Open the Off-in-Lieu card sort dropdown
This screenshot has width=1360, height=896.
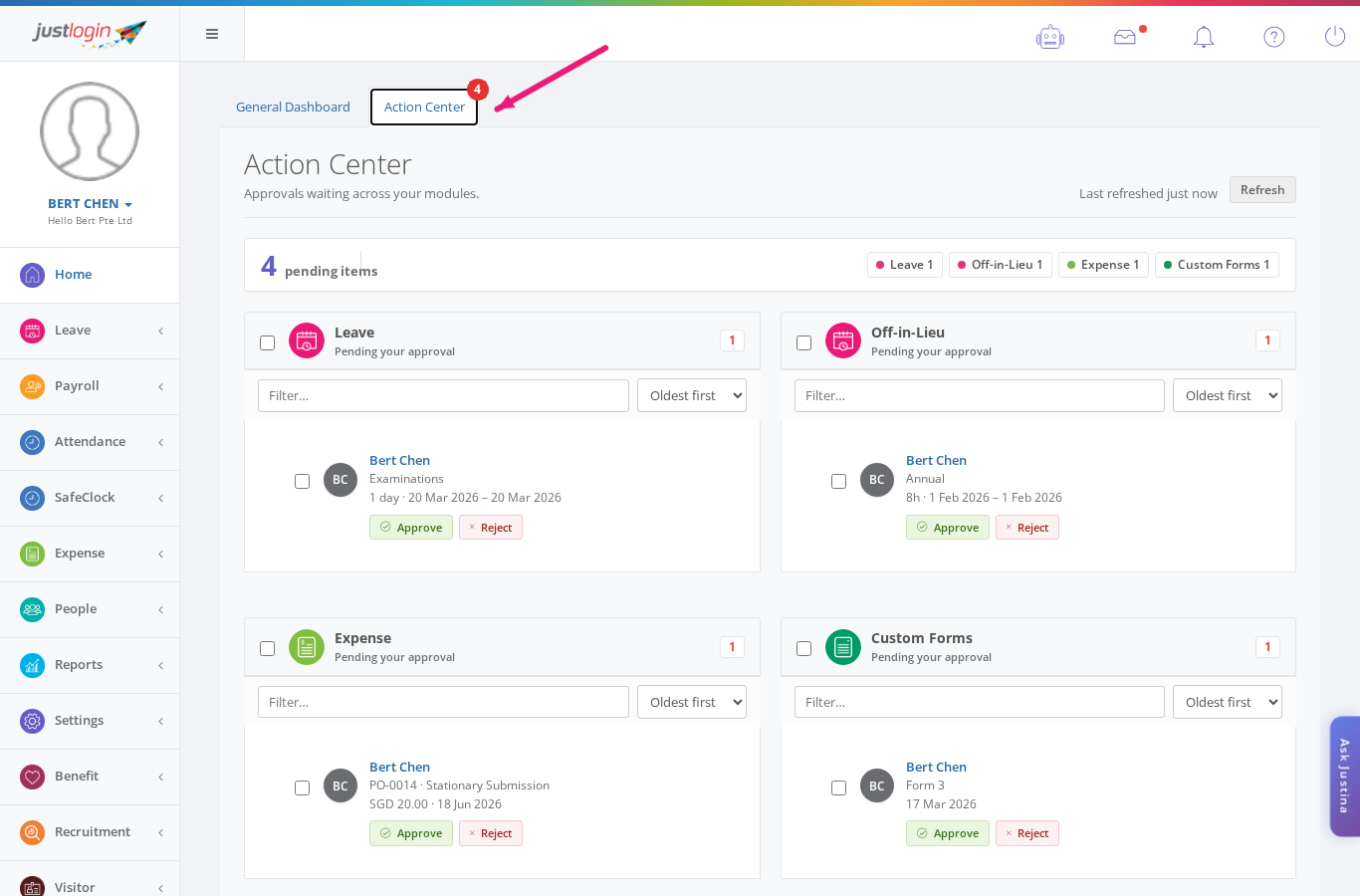click(x=1228, y=395)
